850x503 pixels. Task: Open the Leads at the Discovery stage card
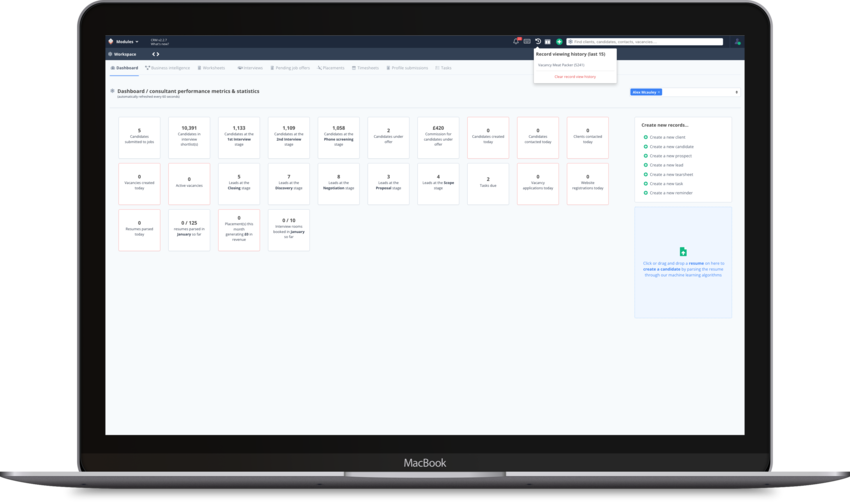click(289, 184)
